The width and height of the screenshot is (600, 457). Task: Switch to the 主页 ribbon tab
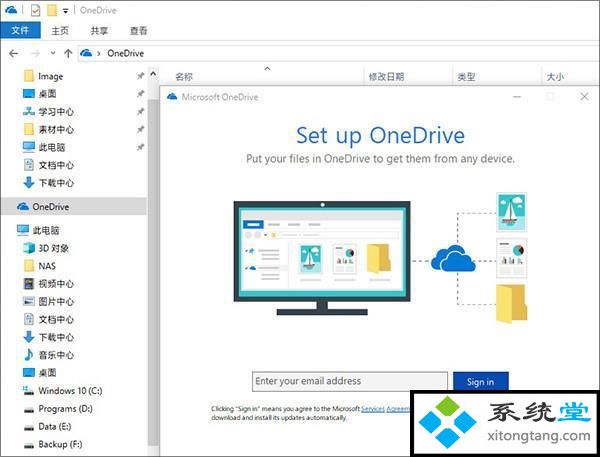tap(60, 31)
